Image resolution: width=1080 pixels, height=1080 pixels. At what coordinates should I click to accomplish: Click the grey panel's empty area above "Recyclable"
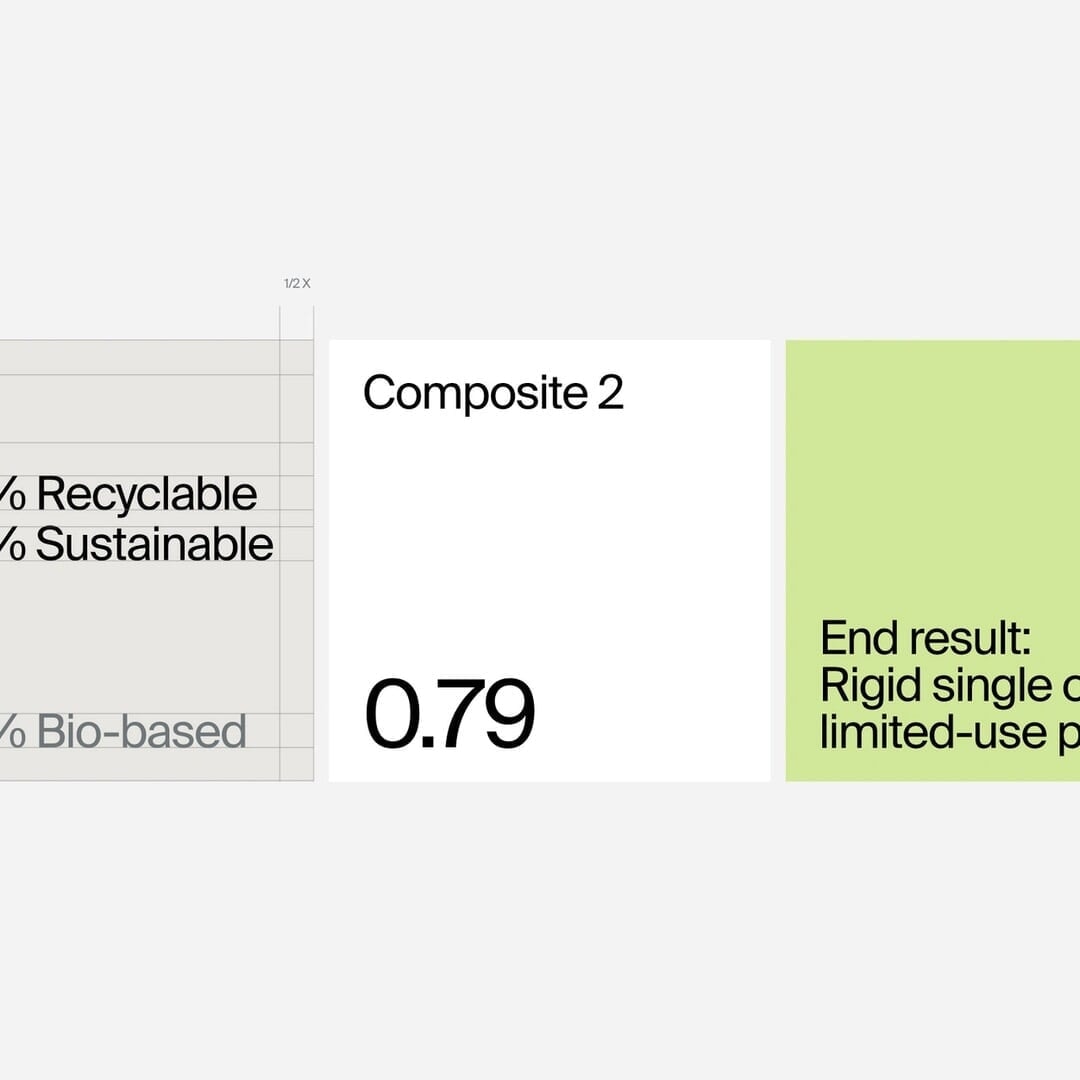pos(140,406)
